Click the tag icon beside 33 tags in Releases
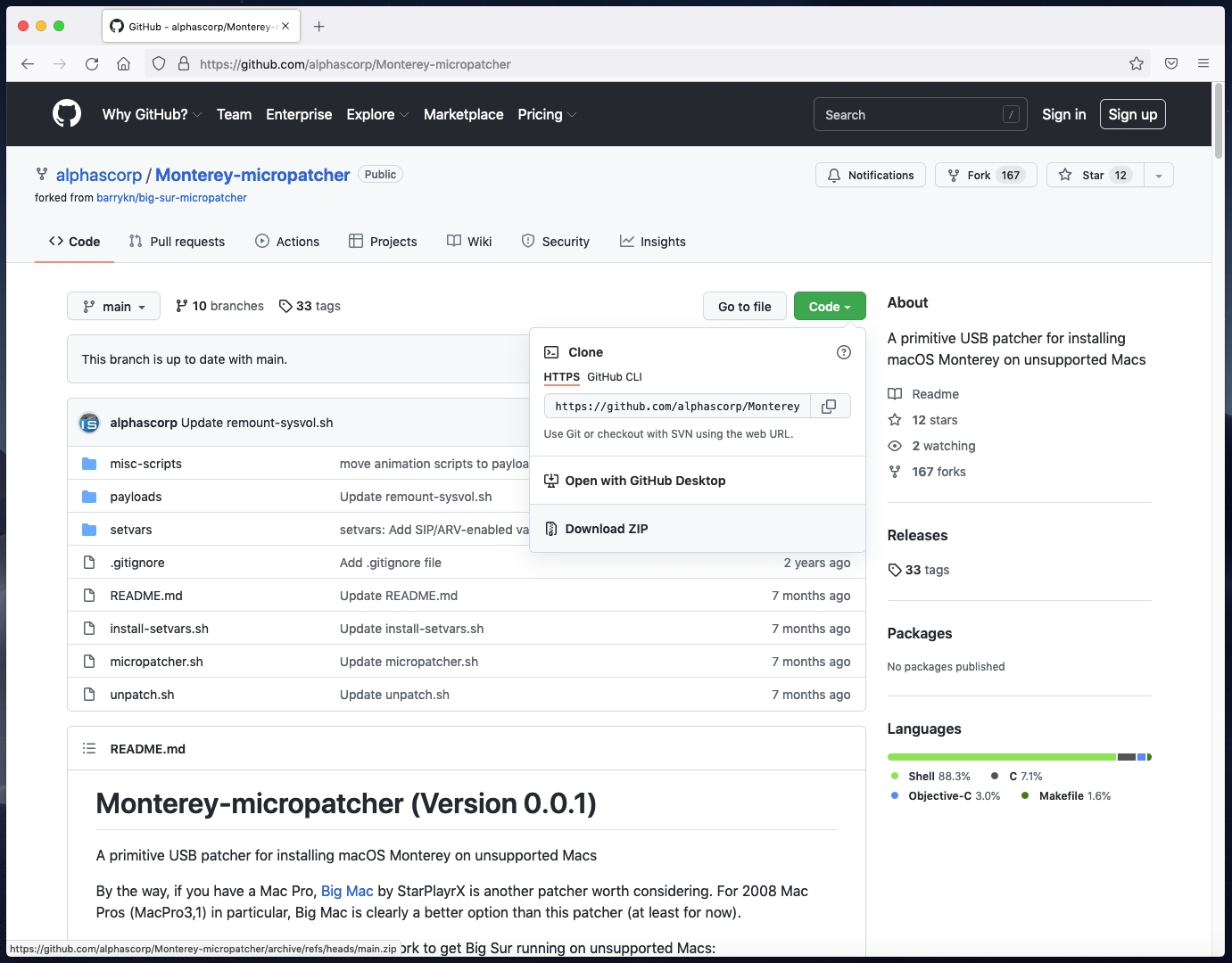 point(895,570)
